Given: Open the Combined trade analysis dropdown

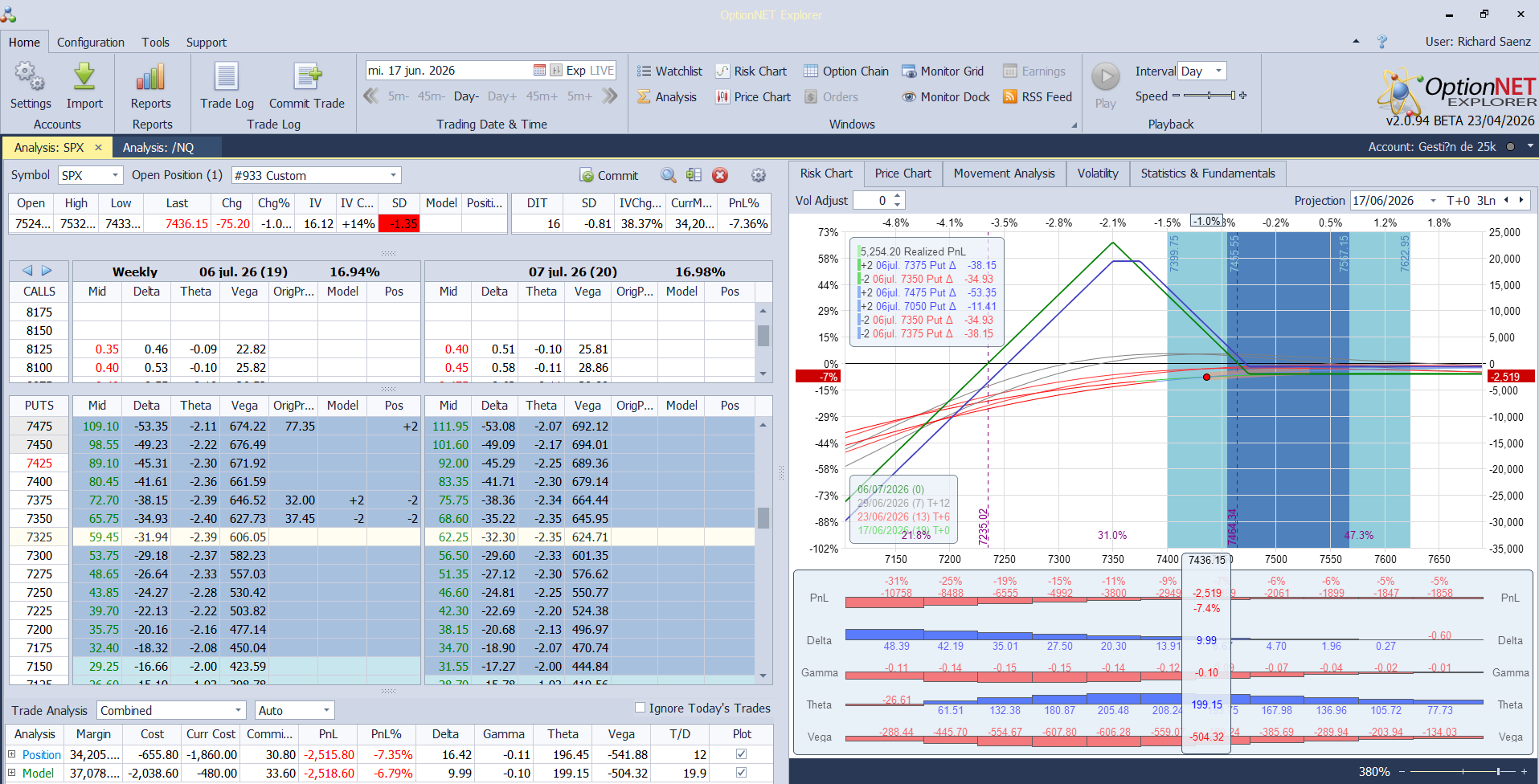Looking at the screenshot, I should tap(238, 710).
